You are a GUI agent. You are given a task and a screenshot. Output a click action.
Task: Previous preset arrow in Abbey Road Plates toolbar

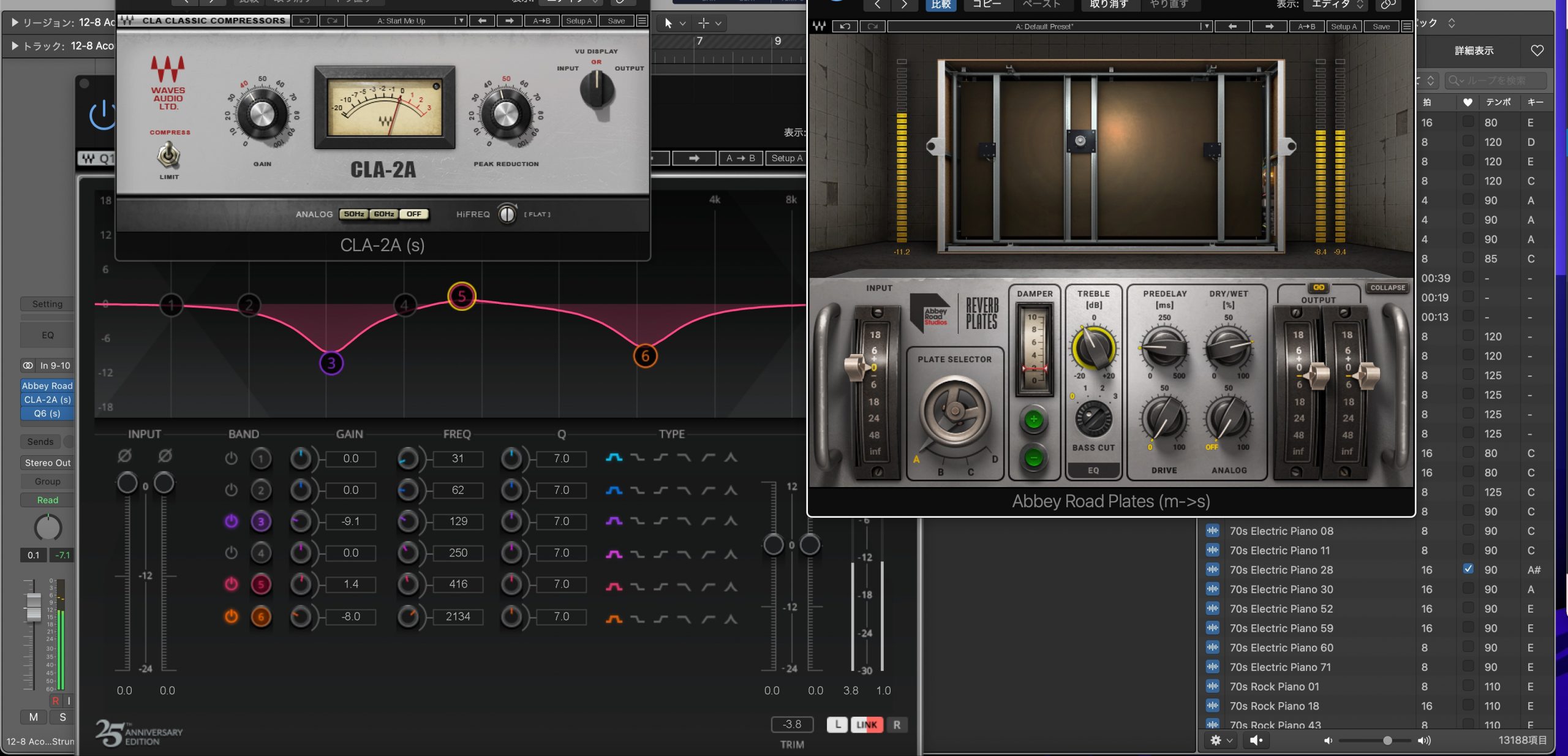[1232, 26]
